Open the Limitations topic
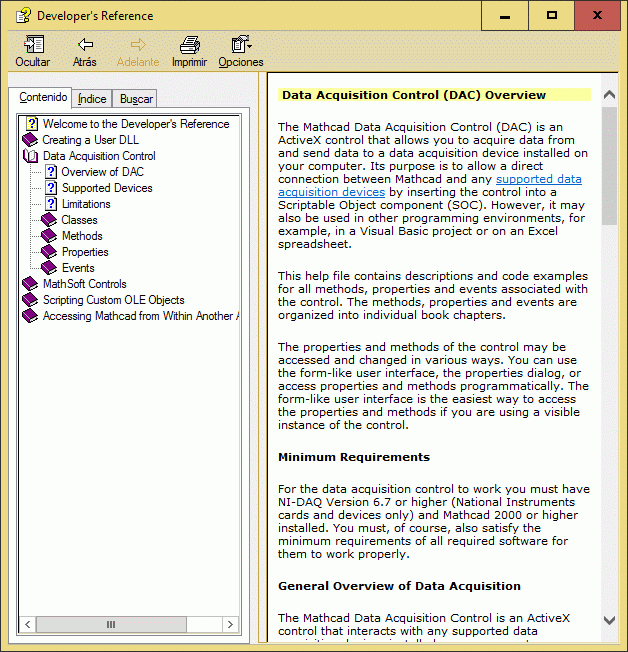Viewport: 628px width, 652px height. 86,204
